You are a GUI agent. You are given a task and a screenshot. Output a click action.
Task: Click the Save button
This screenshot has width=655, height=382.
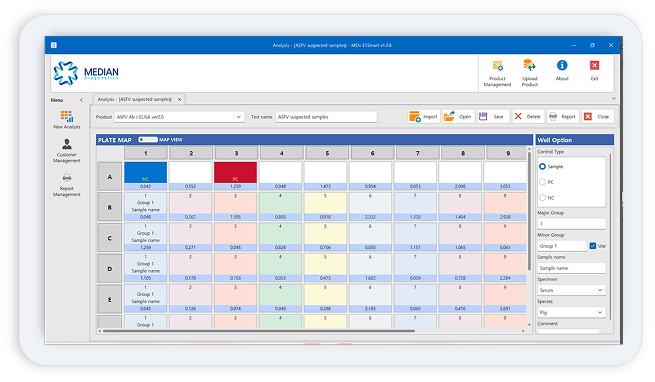click(493, 117)
